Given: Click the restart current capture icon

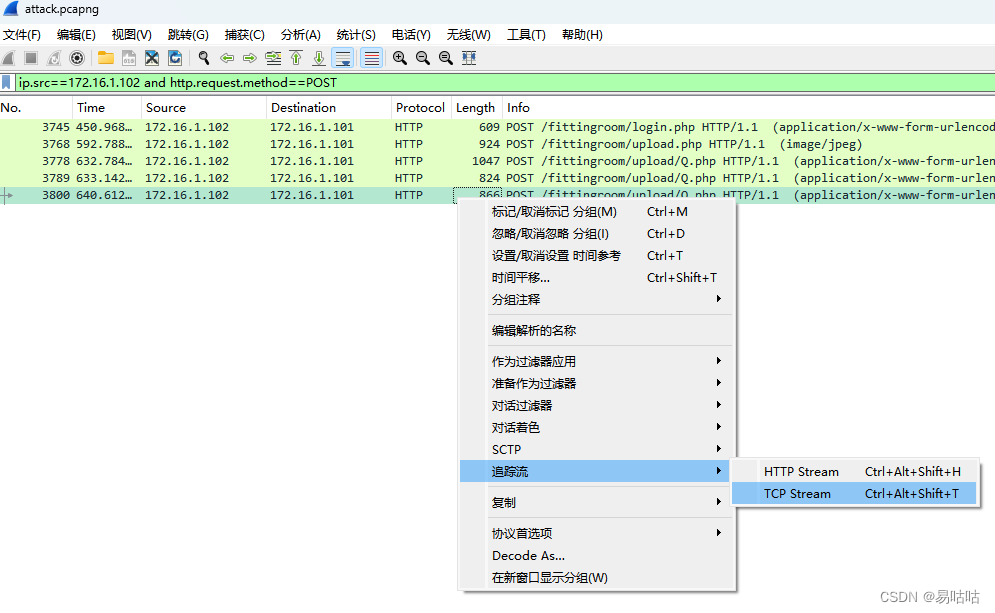Looking at the screenshot, I should point(53,57).
